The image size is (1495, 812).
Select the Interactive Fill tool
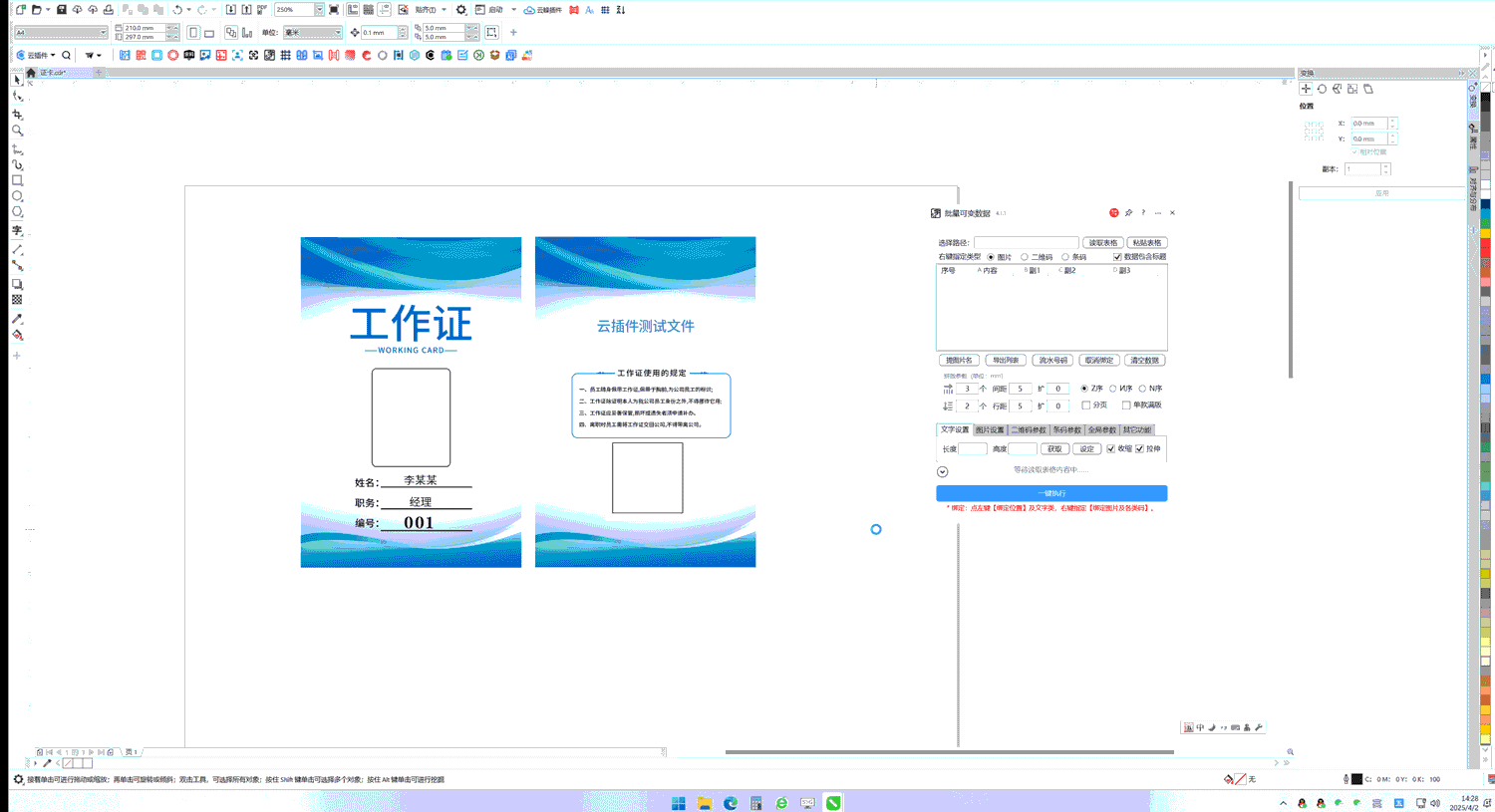(x=17, y=336)
